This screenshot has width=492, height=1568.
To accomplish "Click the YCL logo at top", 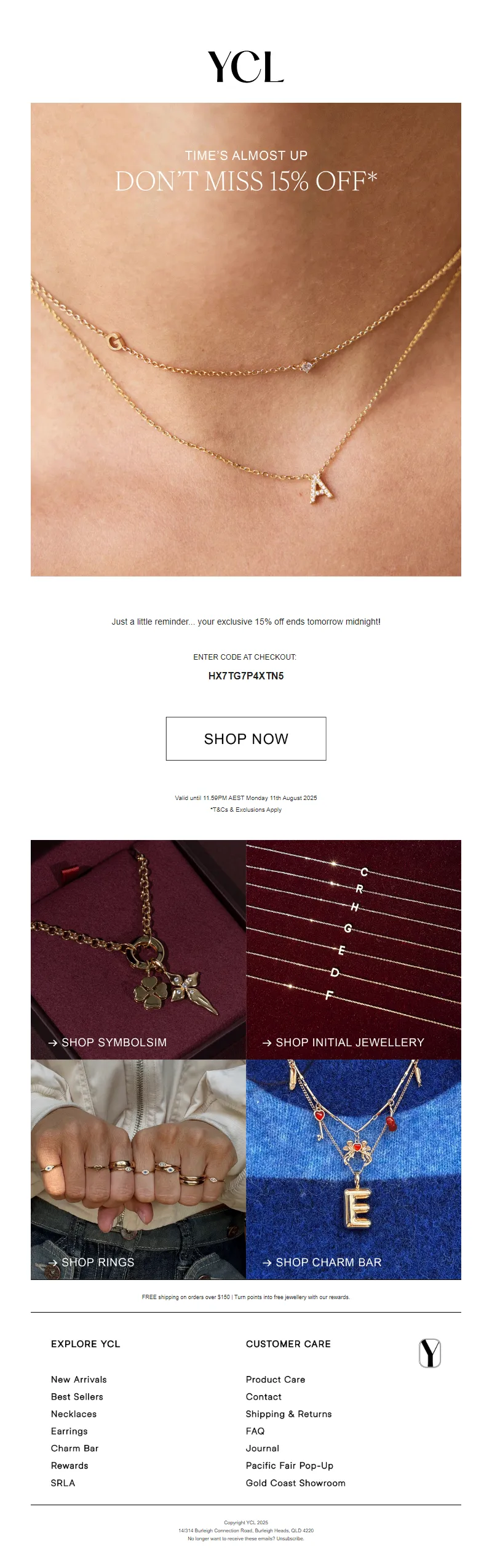I will [x=246, y=67].
